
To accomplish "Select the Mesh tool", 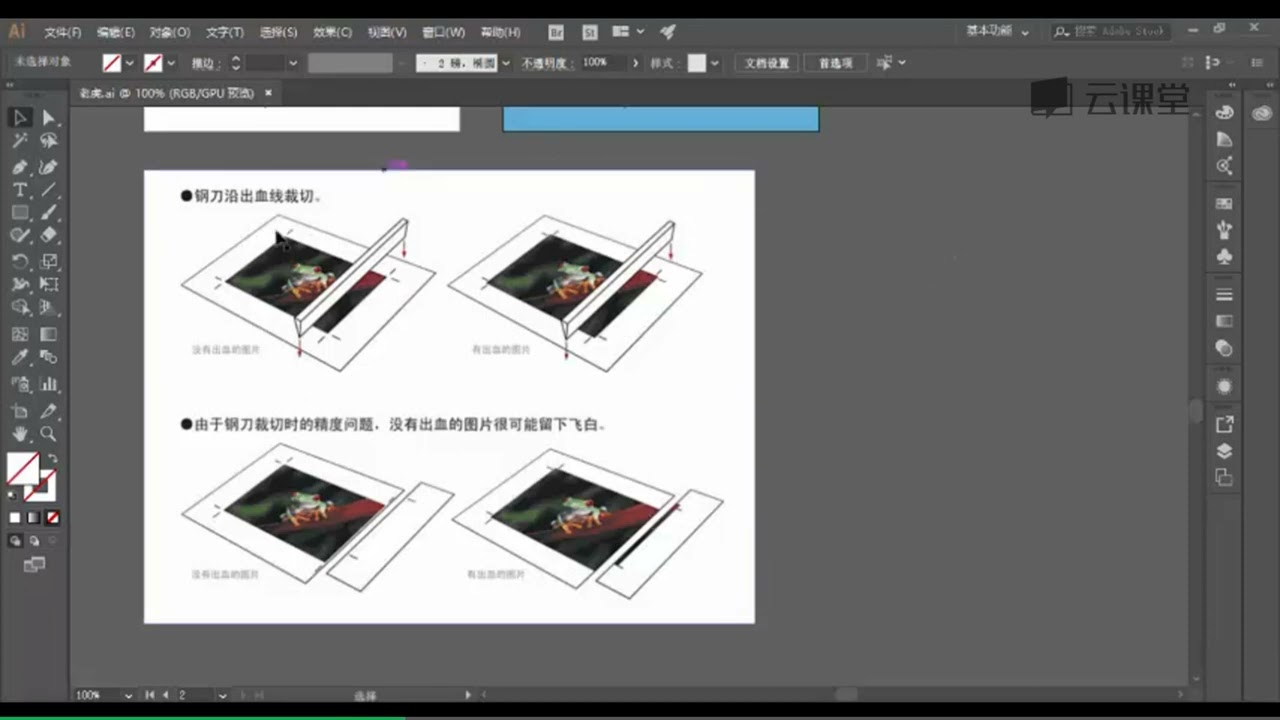I will (20, 334).
